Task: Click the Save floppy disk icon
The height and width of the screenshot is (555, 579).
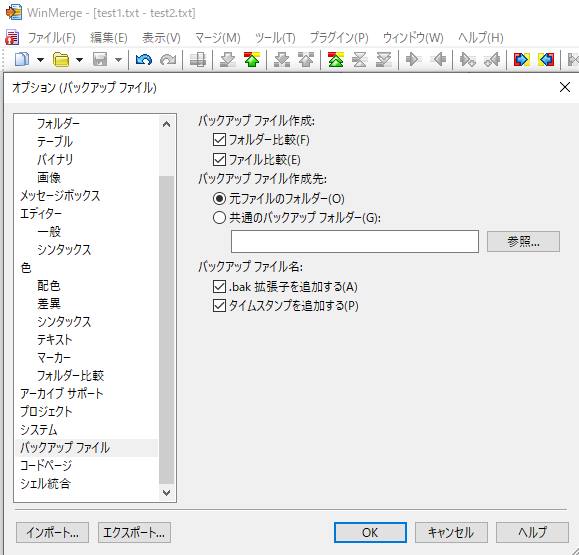Action: [x=100, y=59]
